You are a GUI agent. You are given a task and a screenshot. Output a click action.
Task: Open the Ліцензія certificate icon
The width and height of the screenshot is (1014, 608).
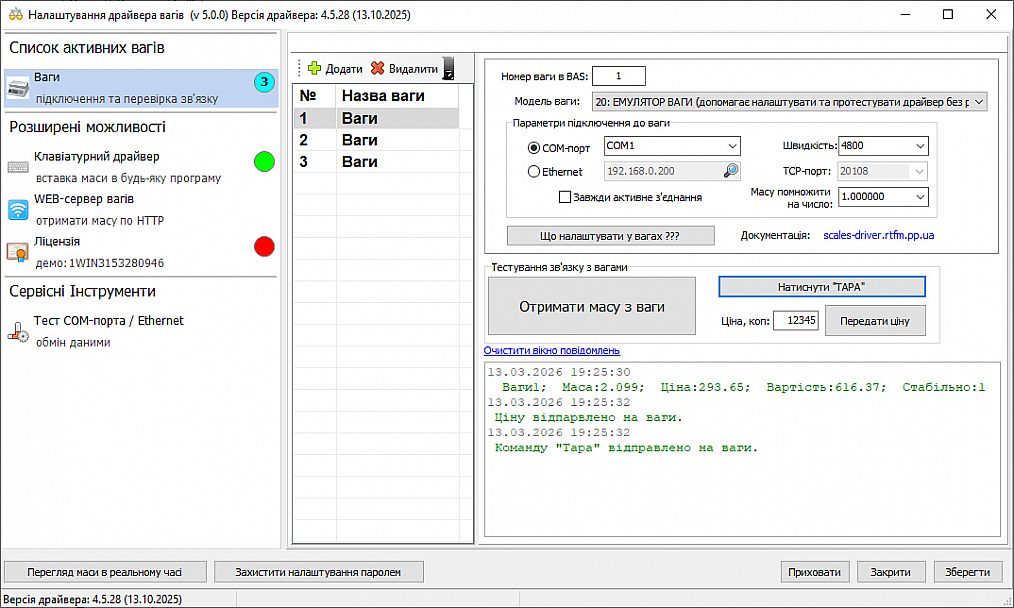tap(18, 252)
